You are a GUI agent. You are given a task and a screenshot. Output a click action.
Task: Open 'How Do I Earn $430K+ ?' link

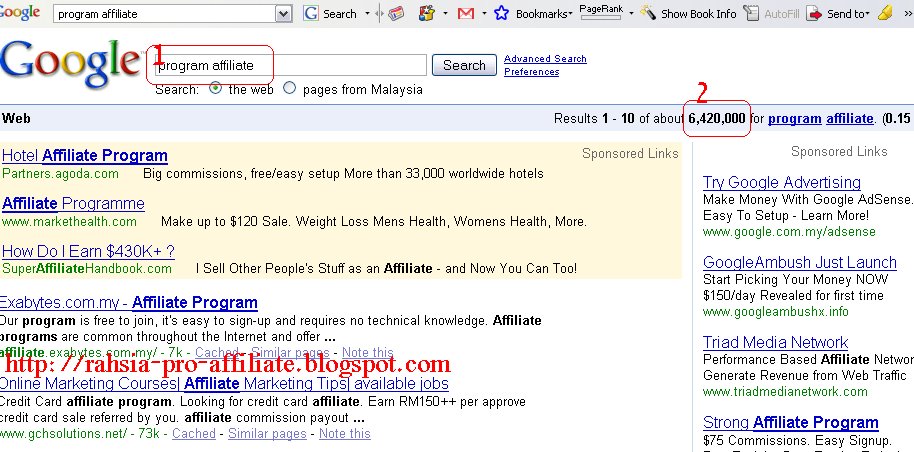(88, 251)
